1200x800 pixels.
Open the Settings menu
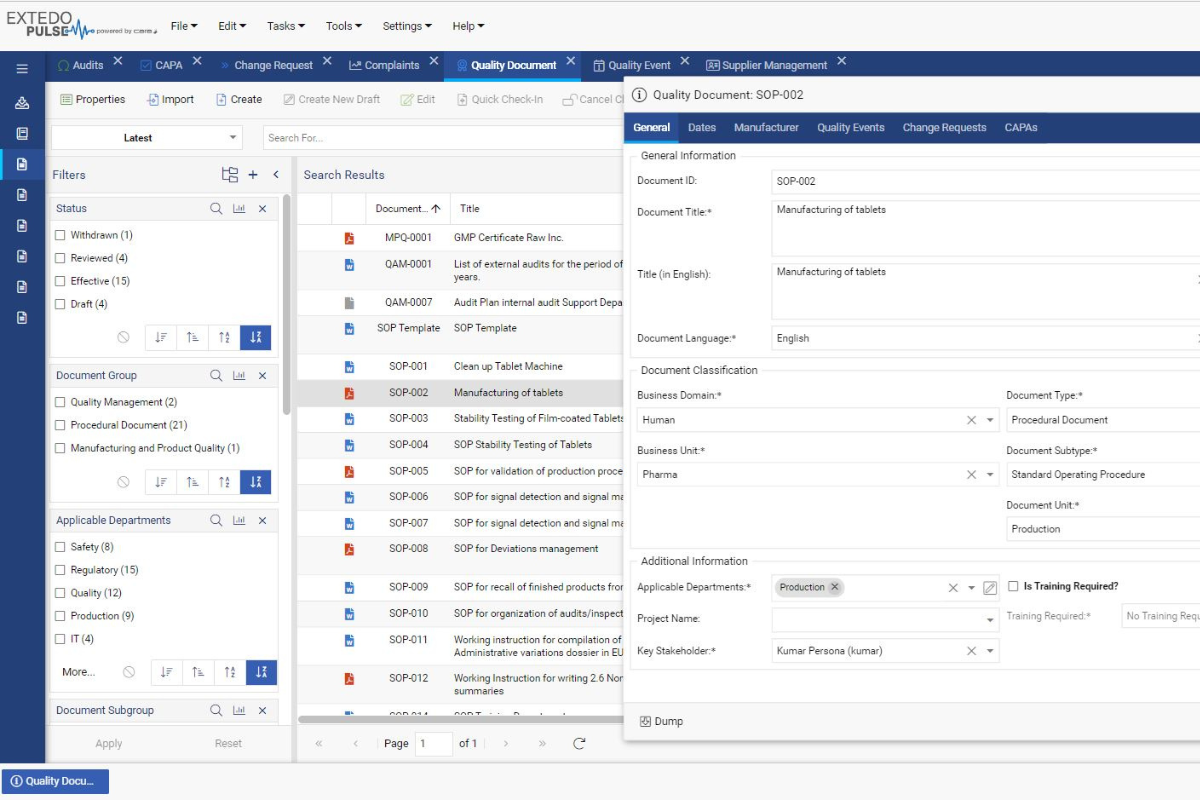coord(407,26)
